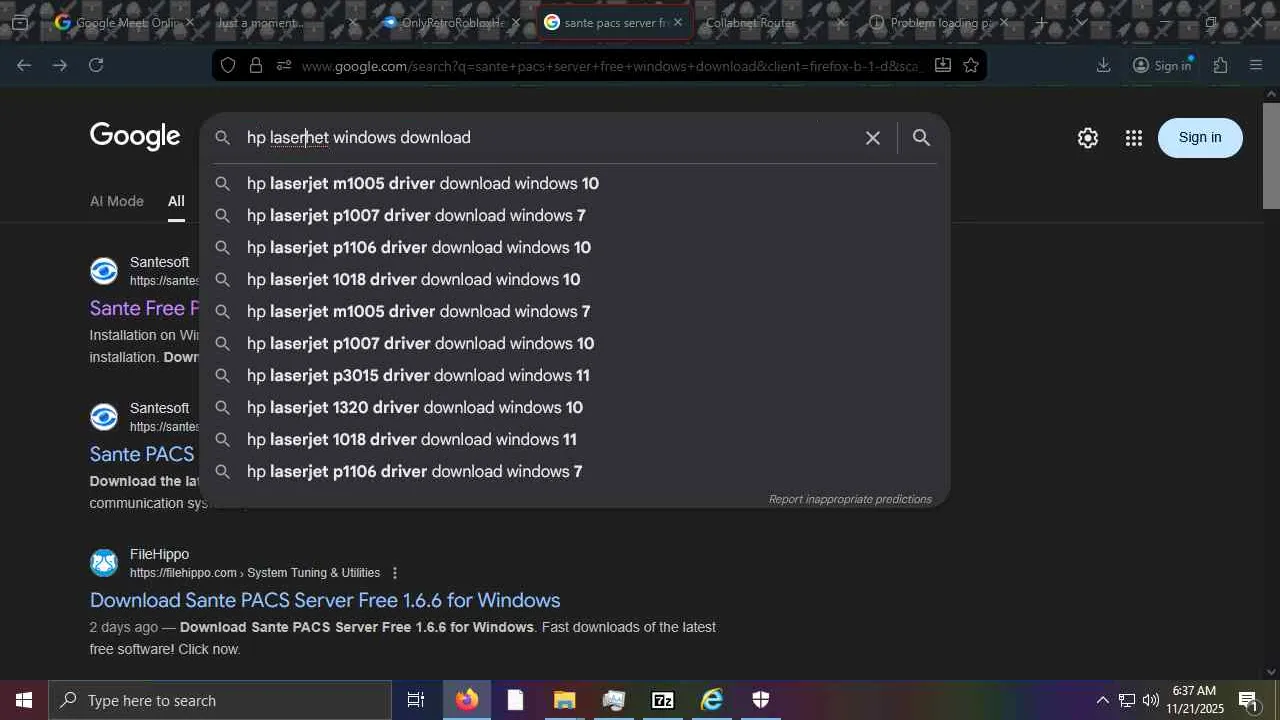The image size is (1280, 720).
Task: Open the Windows Start menu
Action: click(x=24, y=700)
